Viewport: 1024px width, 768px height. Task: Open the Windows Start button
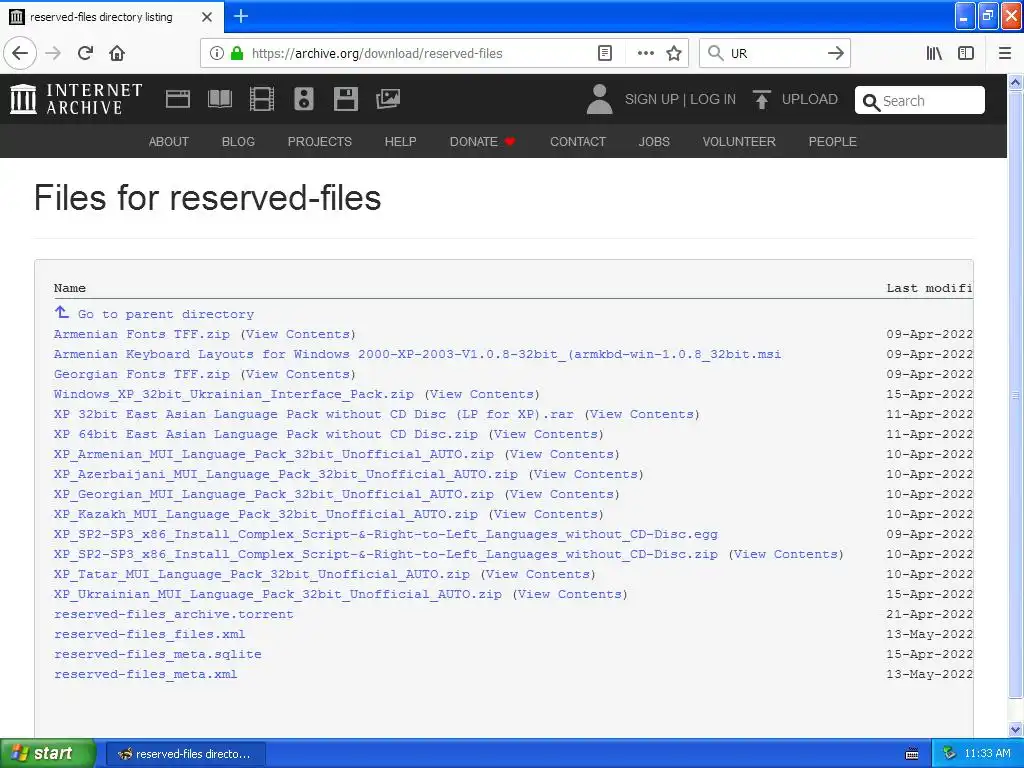click(47, 753)
